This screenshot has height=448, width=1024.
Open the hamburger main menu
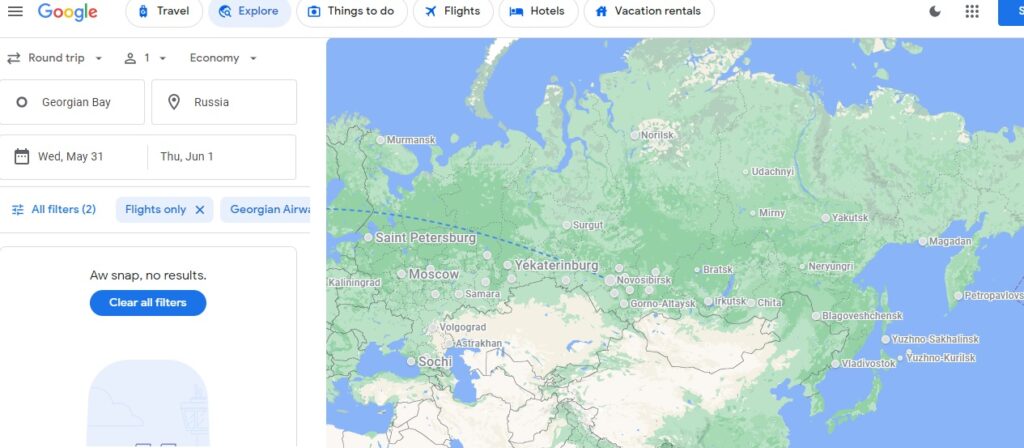coord(15,11)
